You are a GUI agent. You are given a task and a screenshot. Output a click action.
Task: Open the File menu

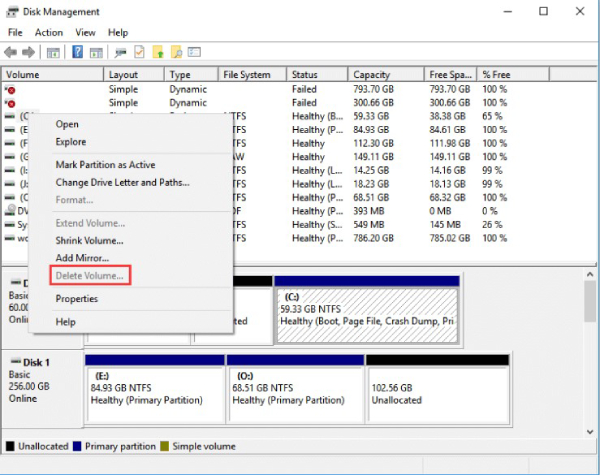[x=15, y=33]
